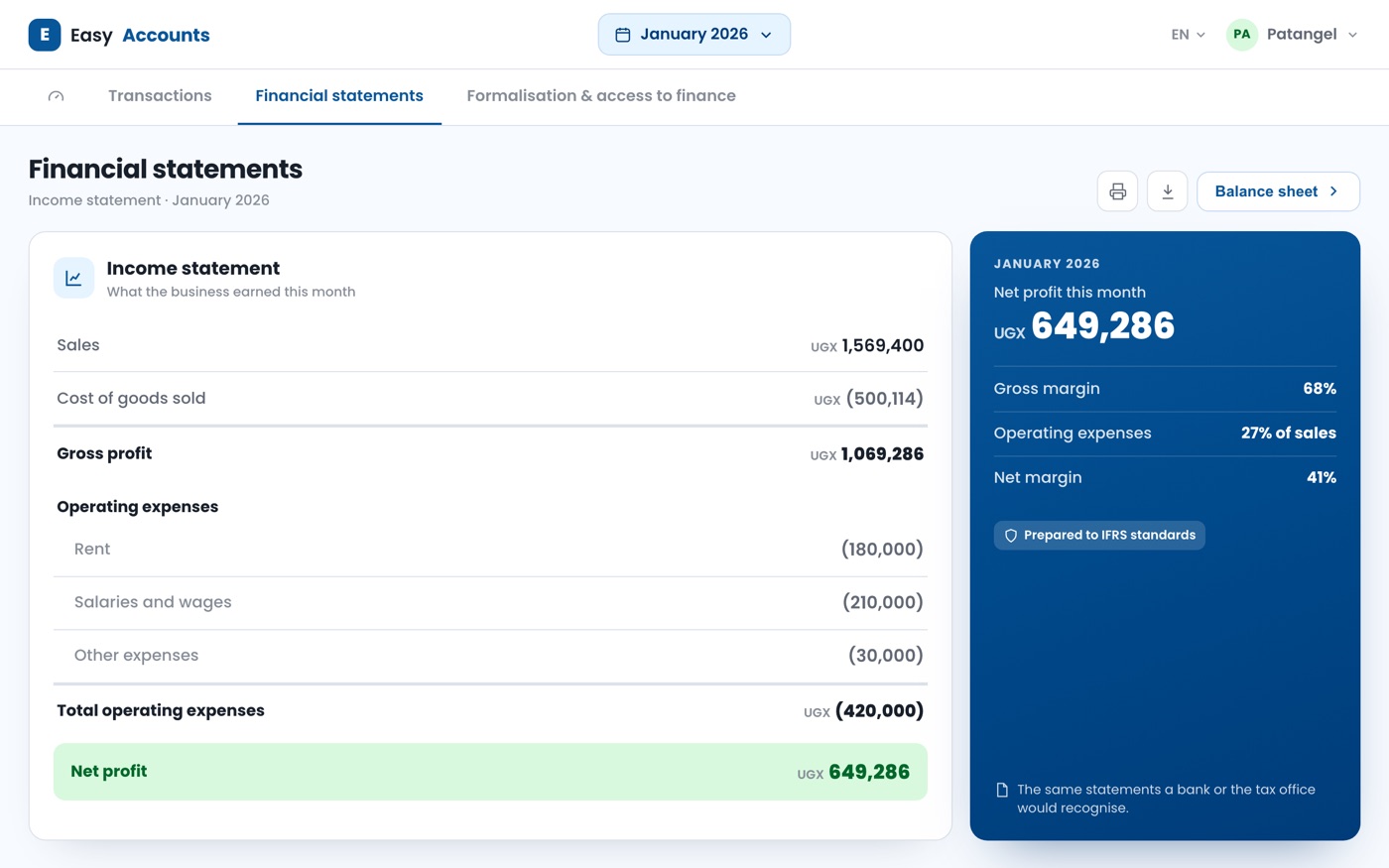Image resolution: width=1389 pixels, height=868 pixels.
Task: Click the Other expenses row label
Action: (x=136, y=656)
